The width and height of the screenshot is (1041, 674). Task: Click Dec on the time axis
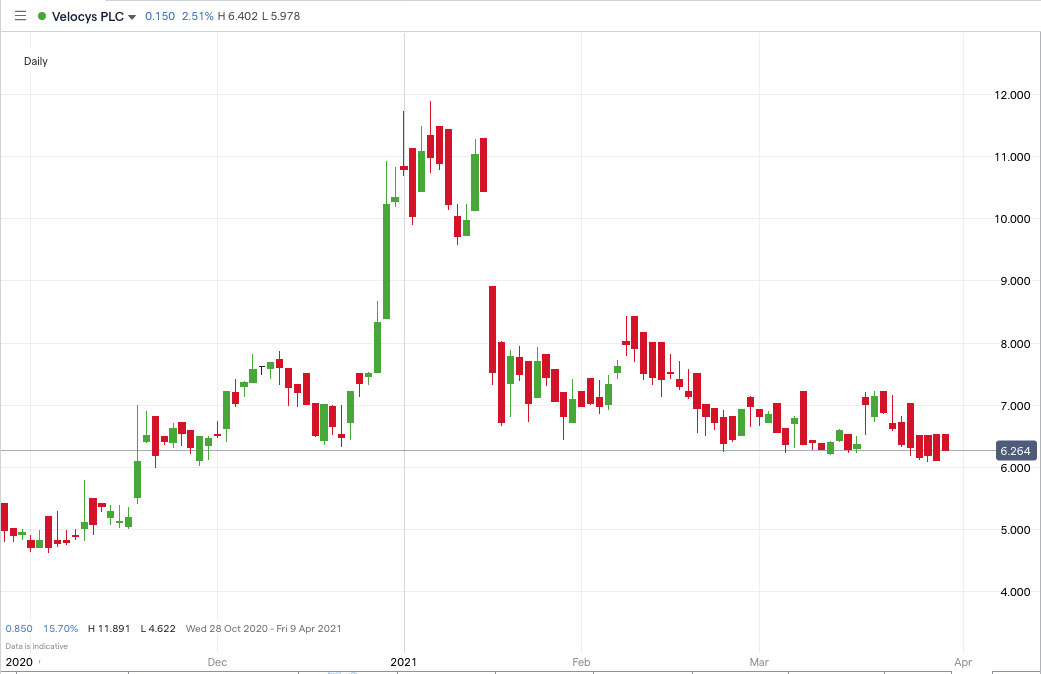[217, 662]
